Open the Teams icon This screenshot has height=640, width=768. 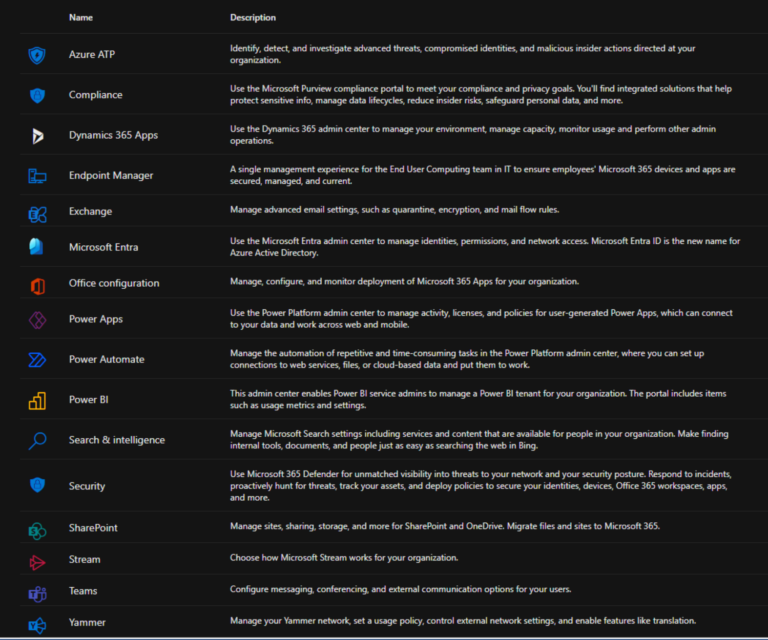37,594
